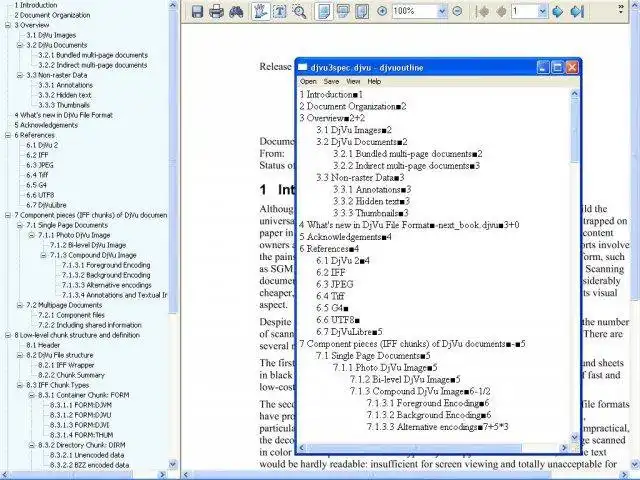Open 3.2.1 Bundled multi-page documents in sidebar
Viewport: 640px width, 480px height.
coord(93,55)
